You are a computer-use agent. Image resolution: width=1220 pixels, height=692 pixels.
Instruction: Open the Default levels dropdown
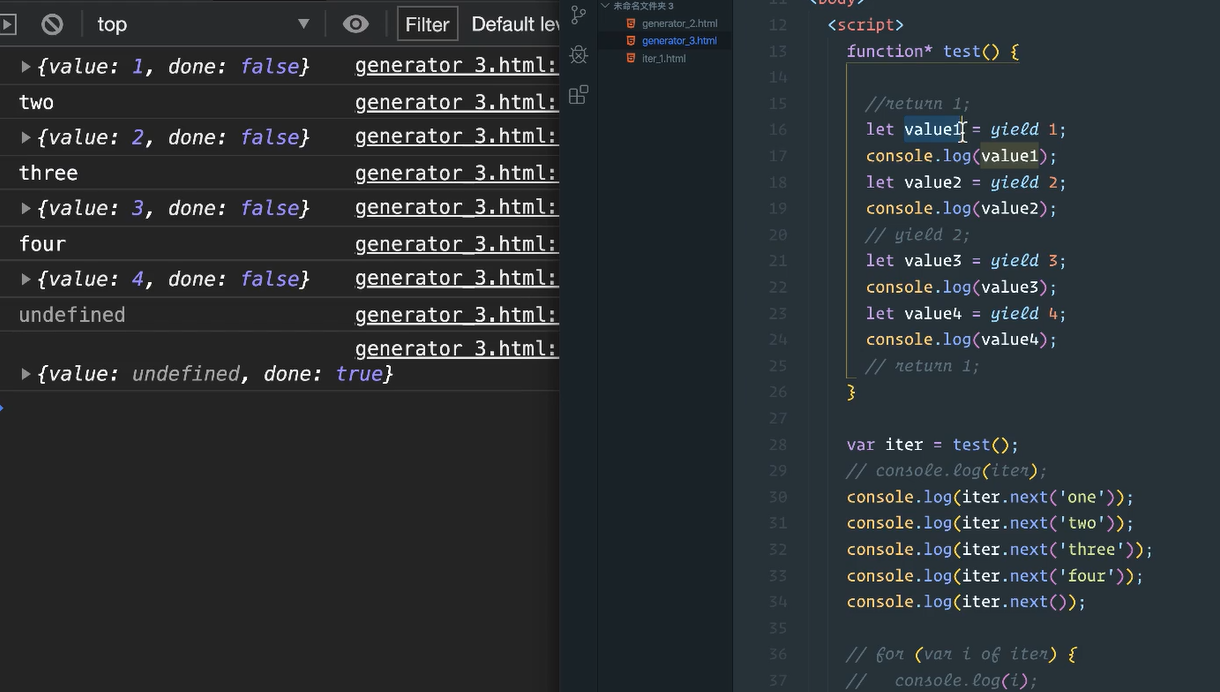pos(514,24)
